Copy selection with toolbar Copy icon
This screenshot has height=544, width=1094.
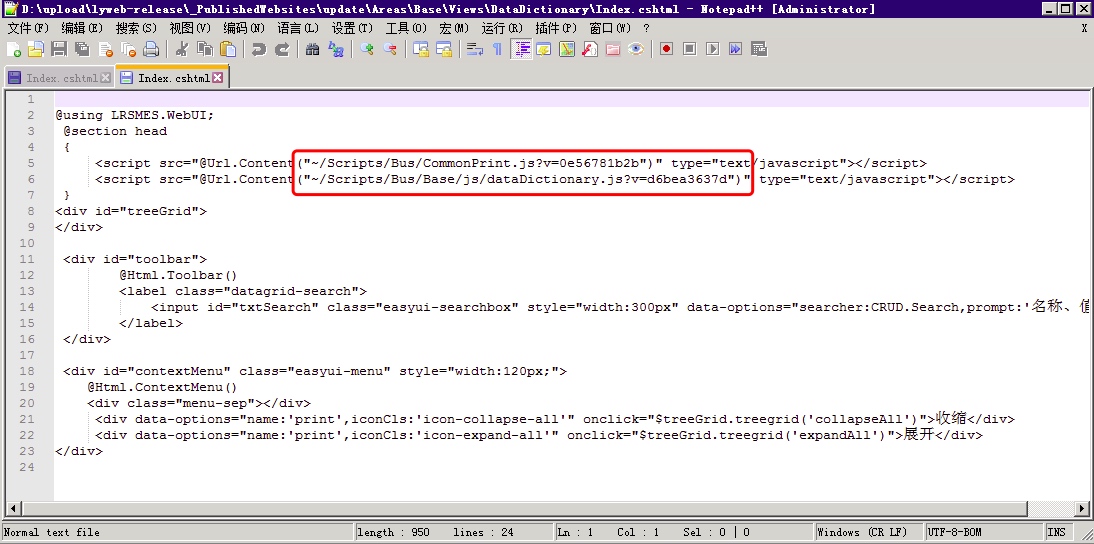tap(205, 49)
